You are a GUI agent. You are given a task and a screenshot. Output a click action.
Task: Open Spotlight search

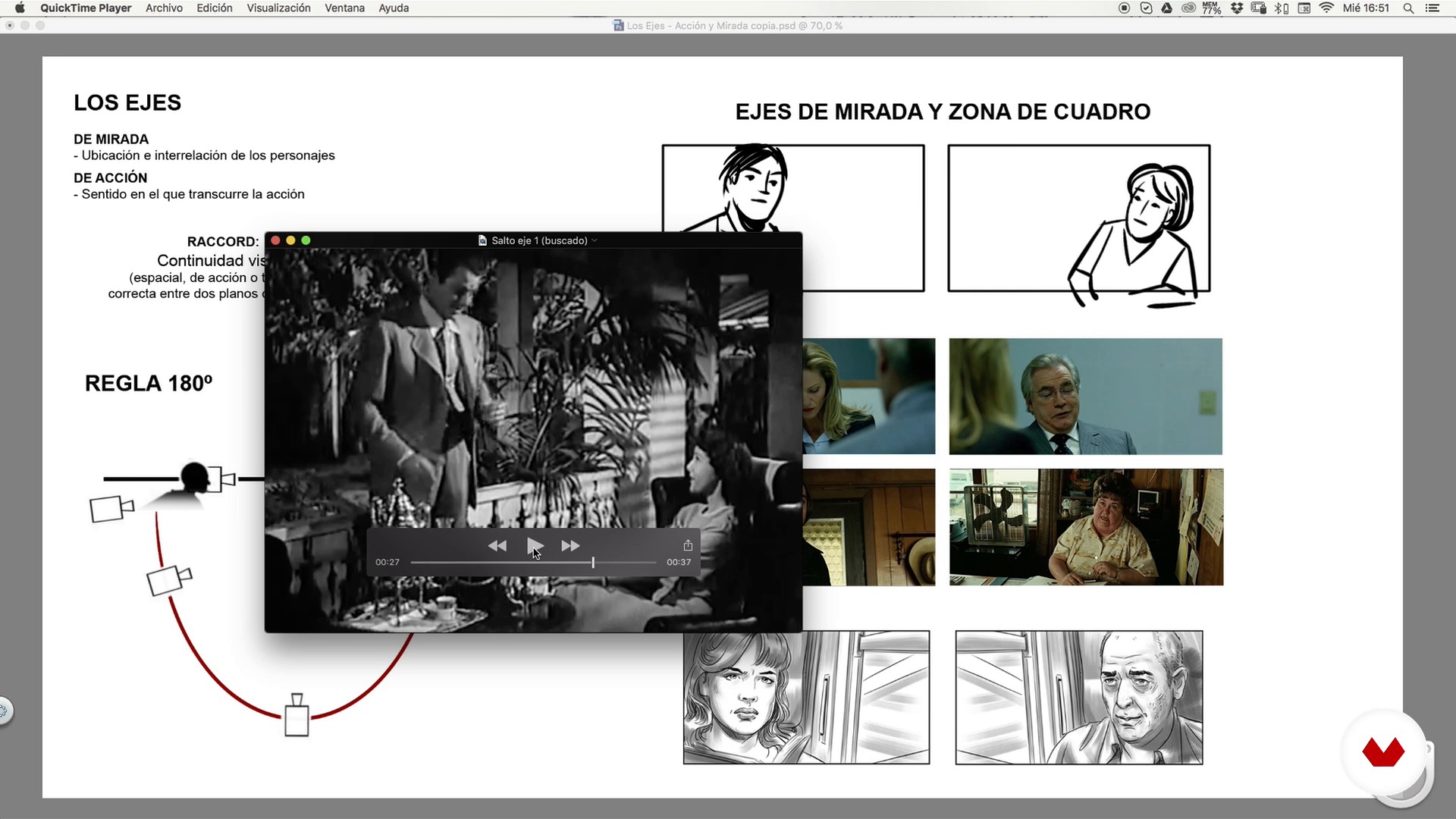pos(1408,8)
